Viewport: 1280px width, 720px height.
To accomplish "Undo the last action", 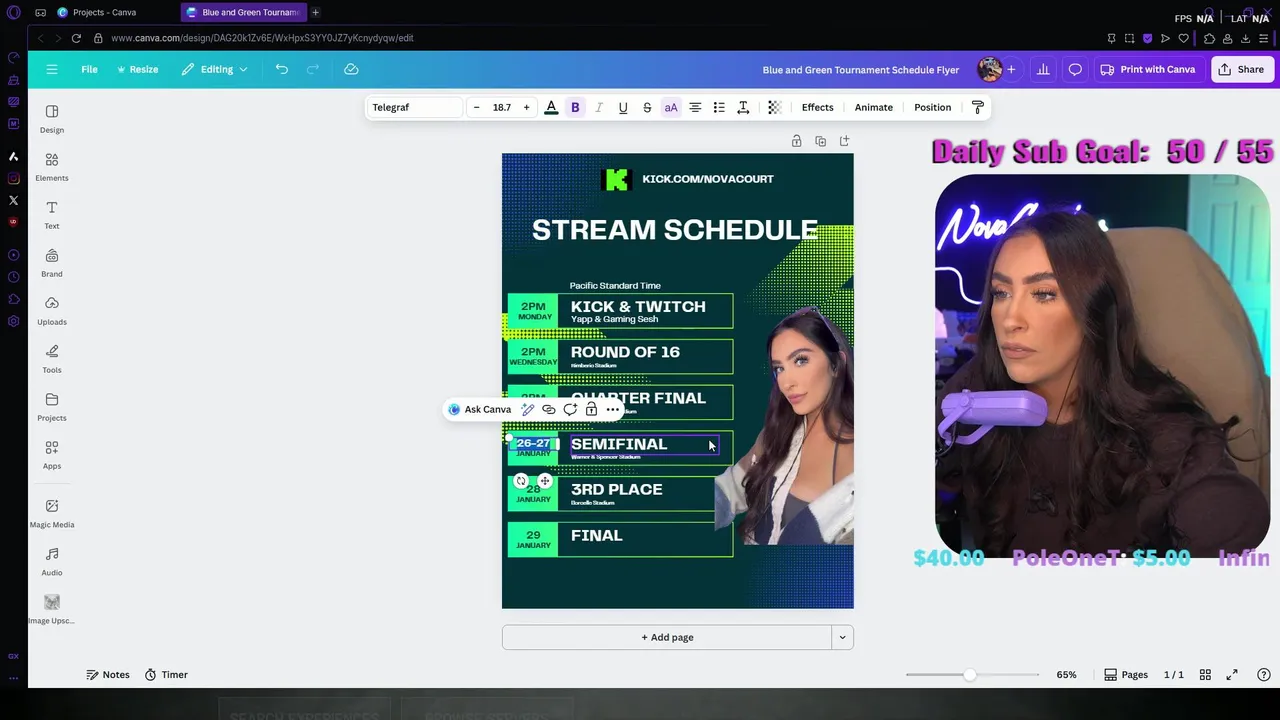I will pyautogui.click(x=282, y=69).
